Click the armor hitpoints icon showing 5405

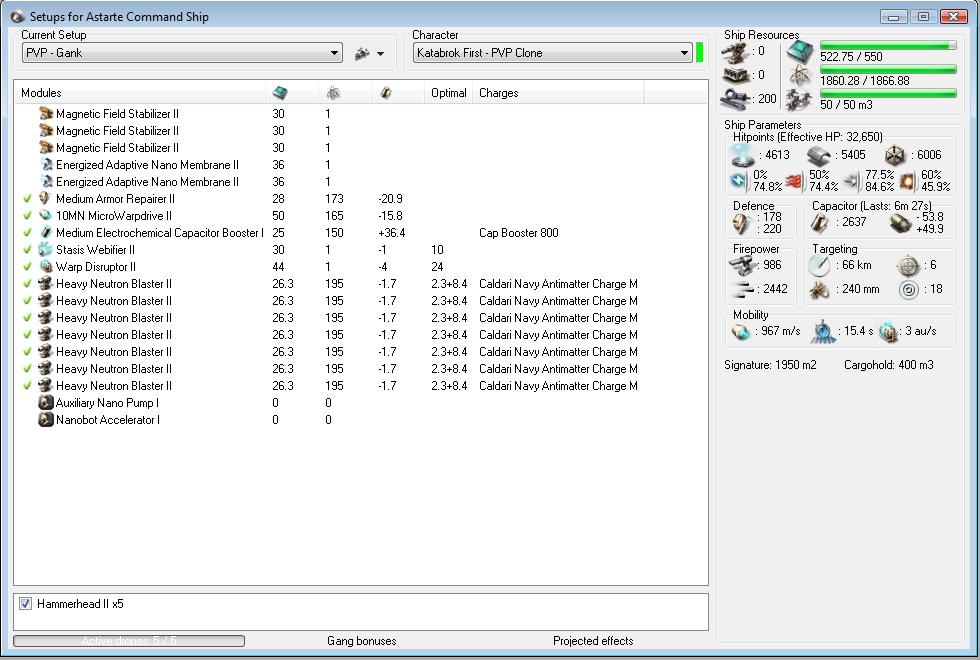(818, 155)
